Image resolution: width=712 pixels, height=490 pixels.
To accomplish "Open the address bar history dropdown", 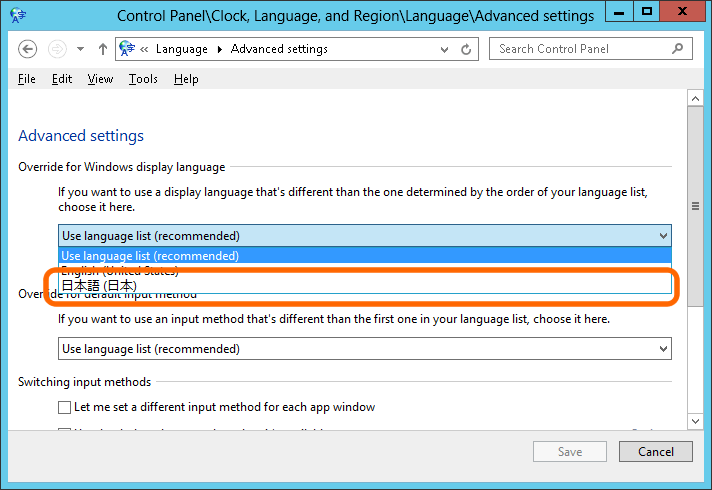I will (444, 49).
